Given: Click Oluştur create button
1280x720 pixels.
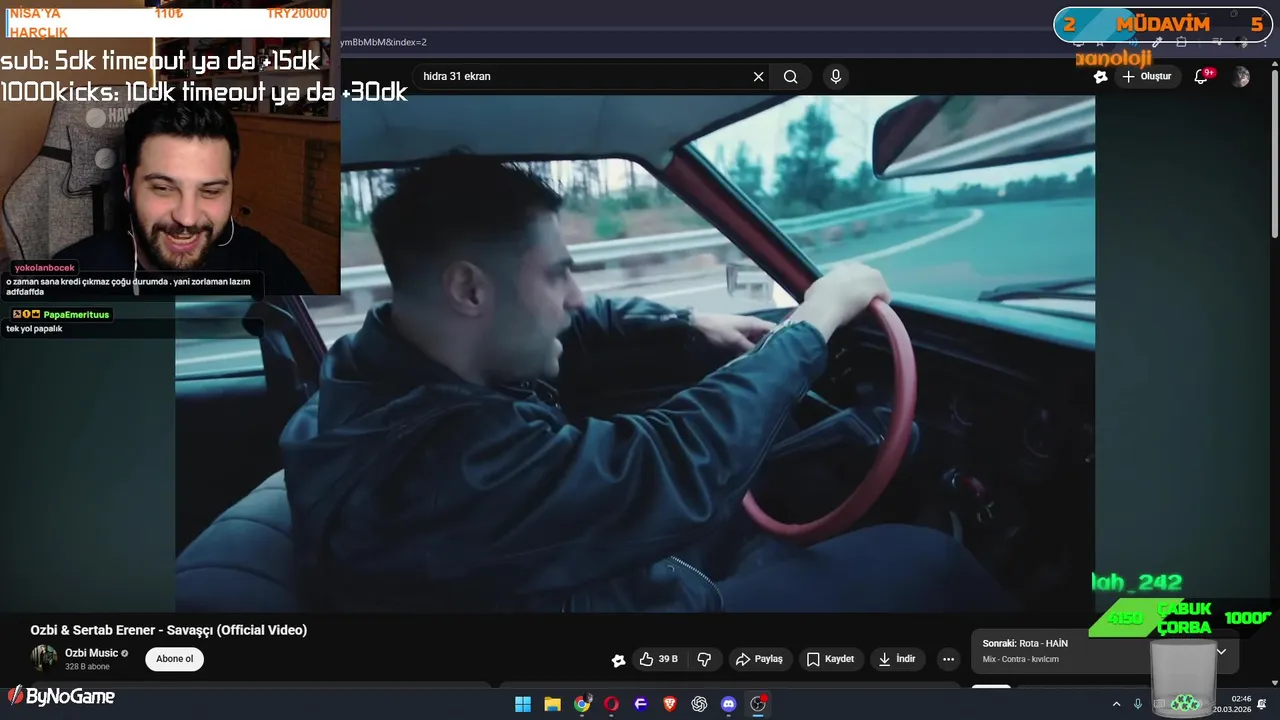Looking at the screenshot, I should (x=1146, y=77).
